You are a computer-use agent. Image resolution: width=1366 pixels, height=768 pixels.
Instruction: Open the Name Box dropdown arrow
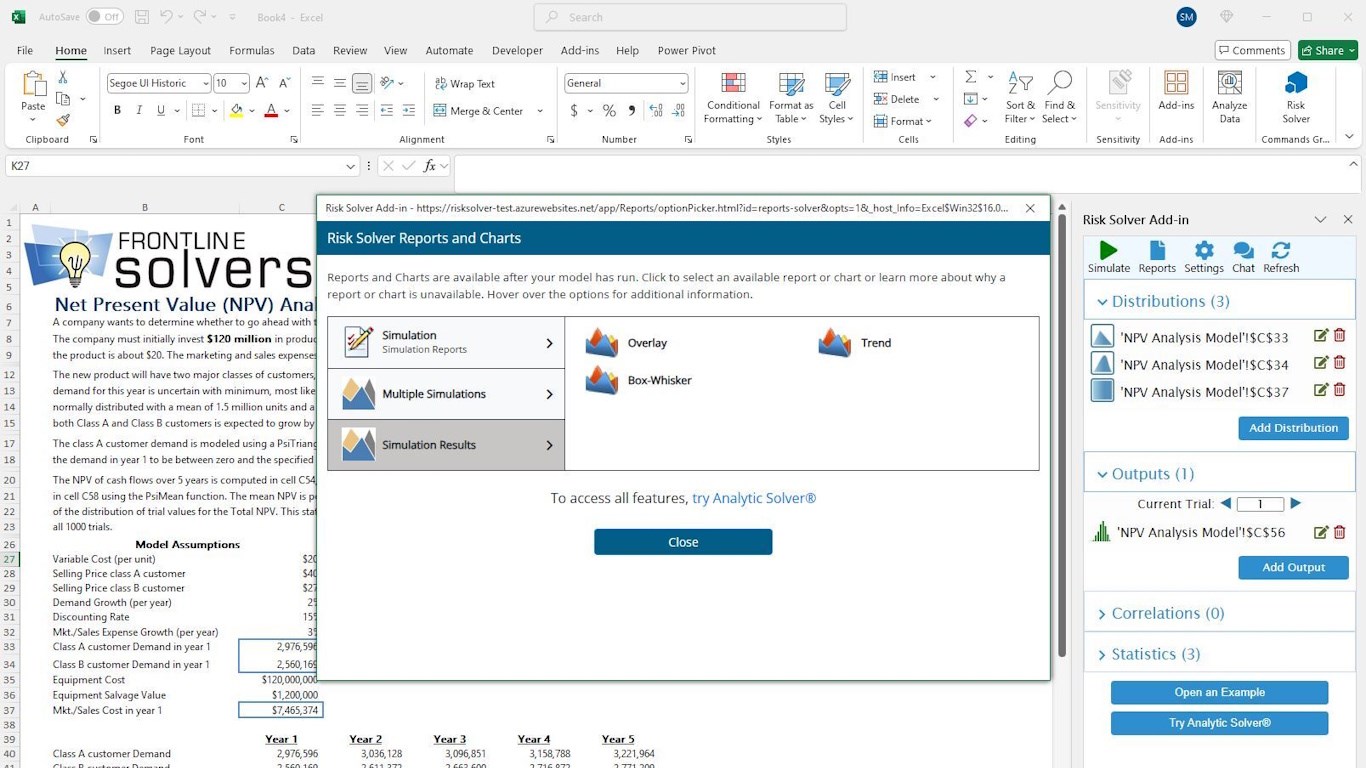pyautogui.click(x=351, y=166)
